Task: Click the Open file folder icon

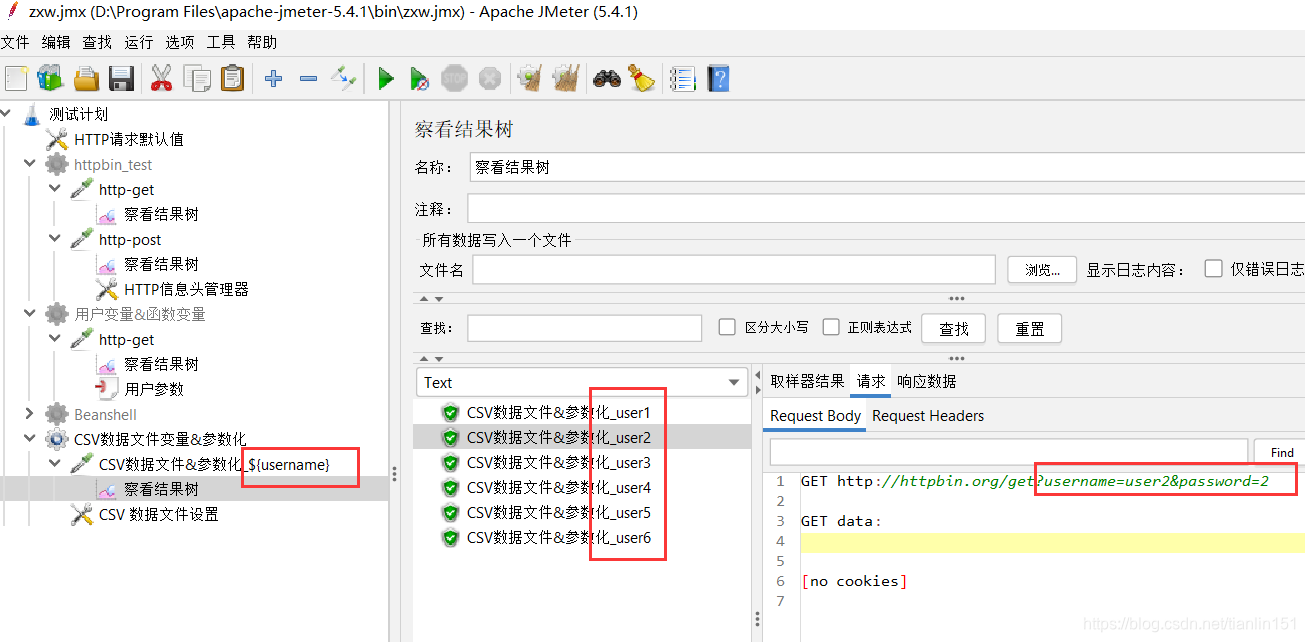Action: pos(86,78)
